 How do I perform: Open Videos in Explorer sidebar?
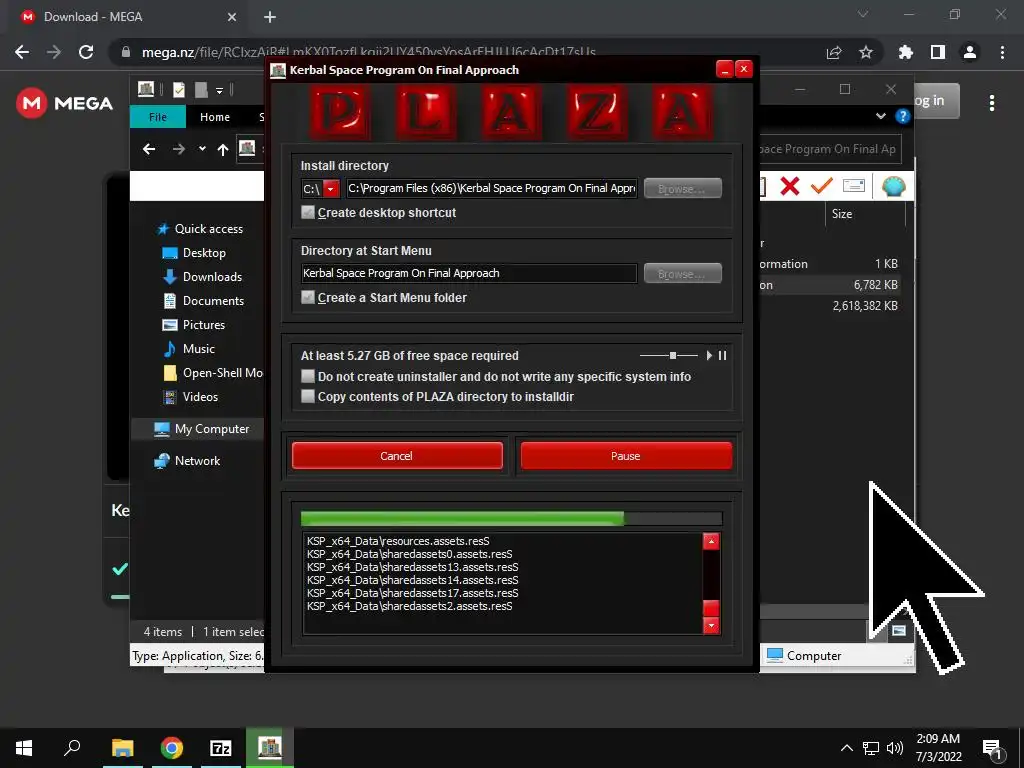tap(200, 397)
